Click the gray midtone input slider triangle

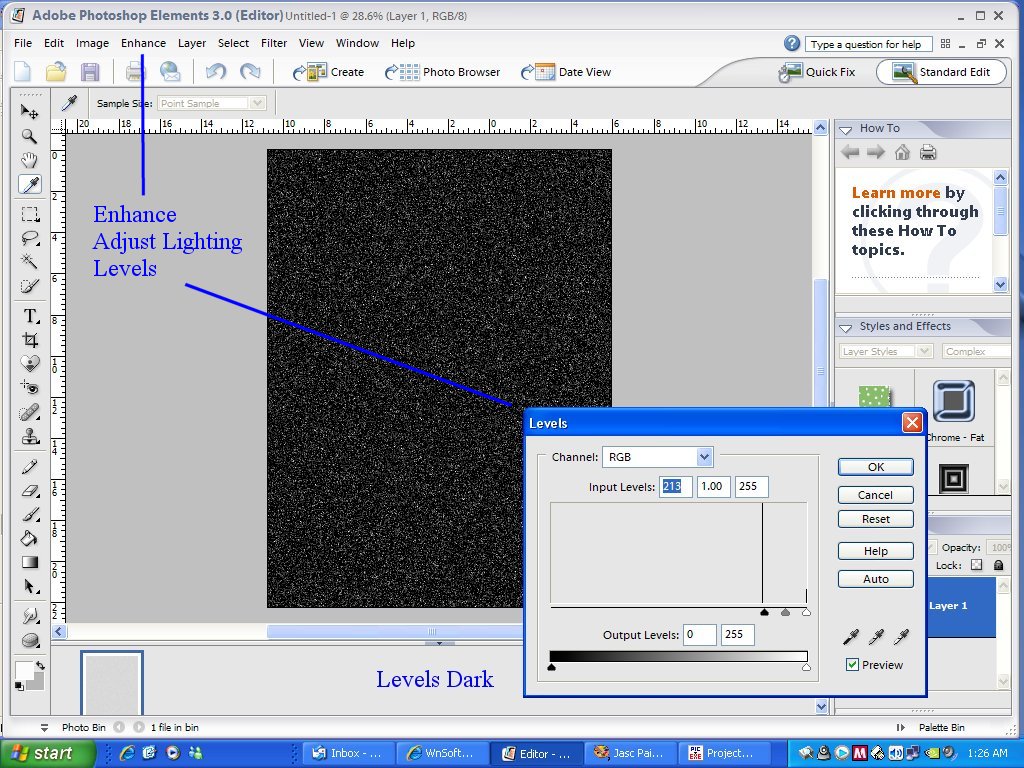click(x=786, y=612)
